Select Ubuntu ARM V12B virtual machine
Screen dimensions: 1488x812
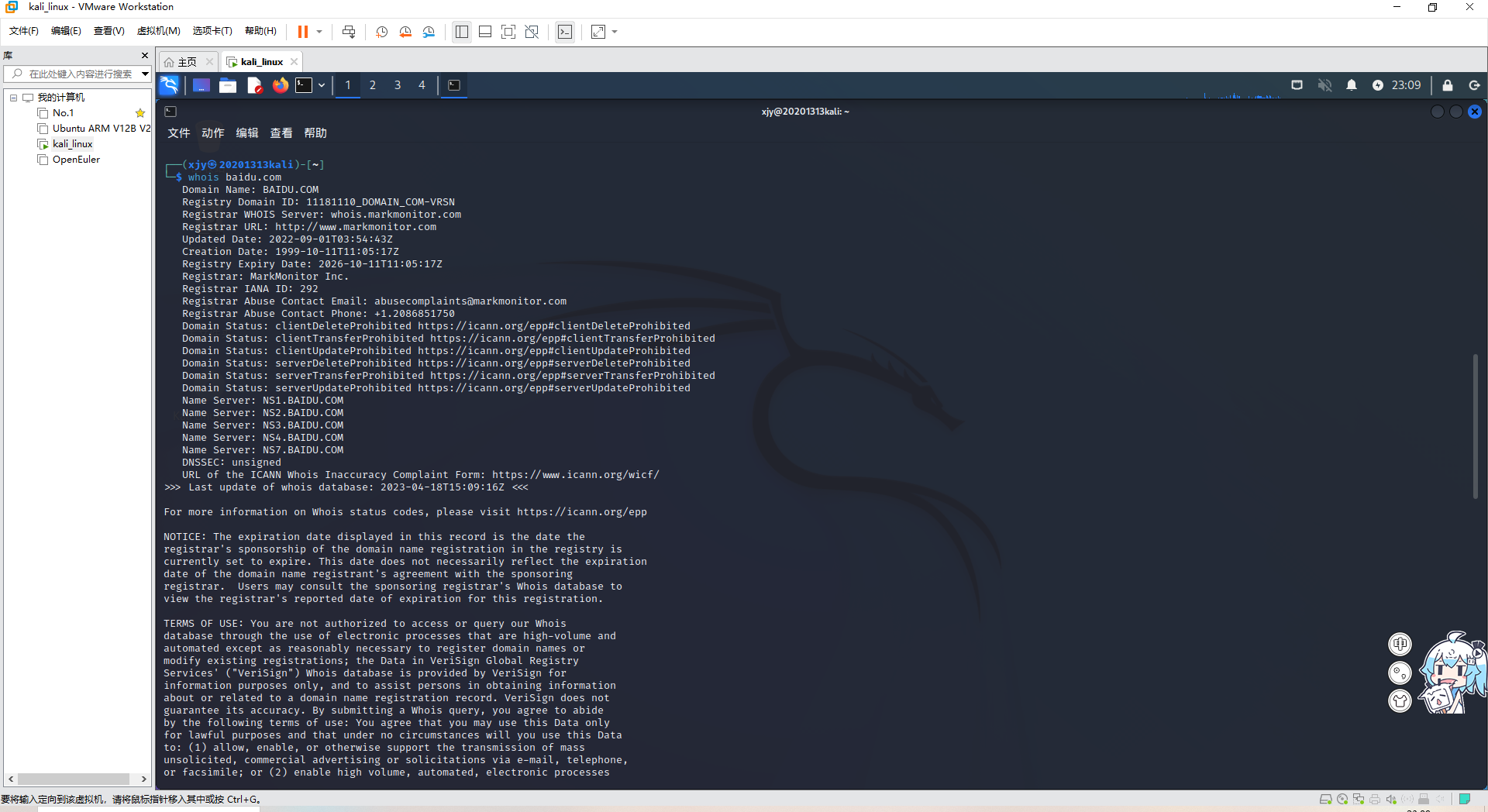[x=101, y=129]
